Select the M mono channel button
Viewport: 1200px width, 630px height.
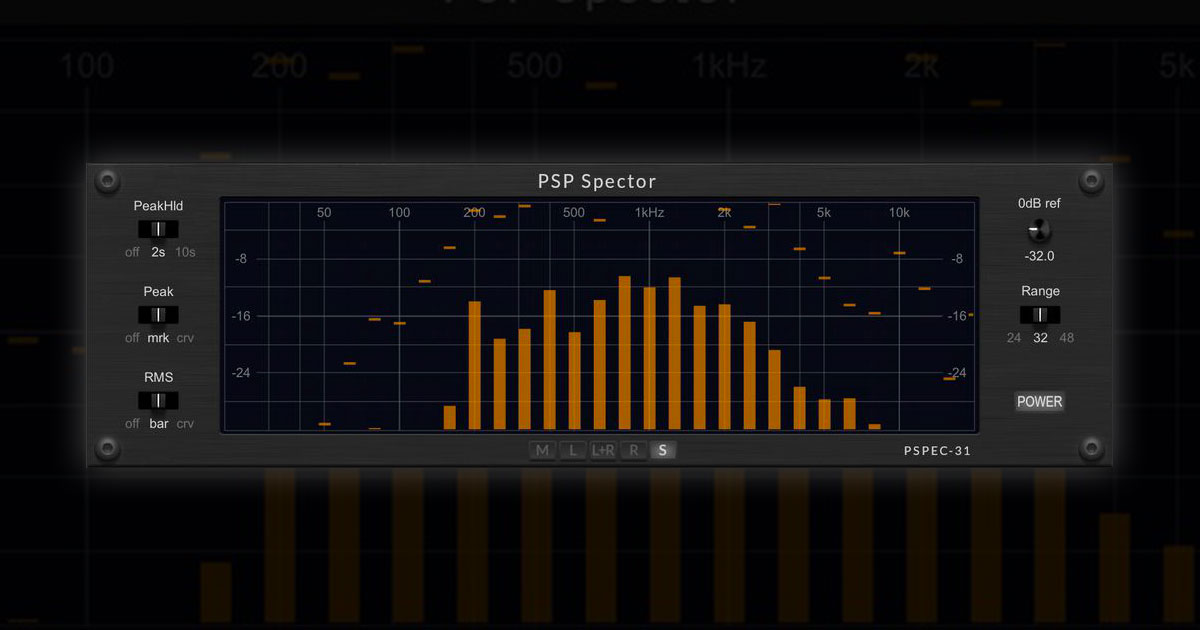[x=542, y=450]
